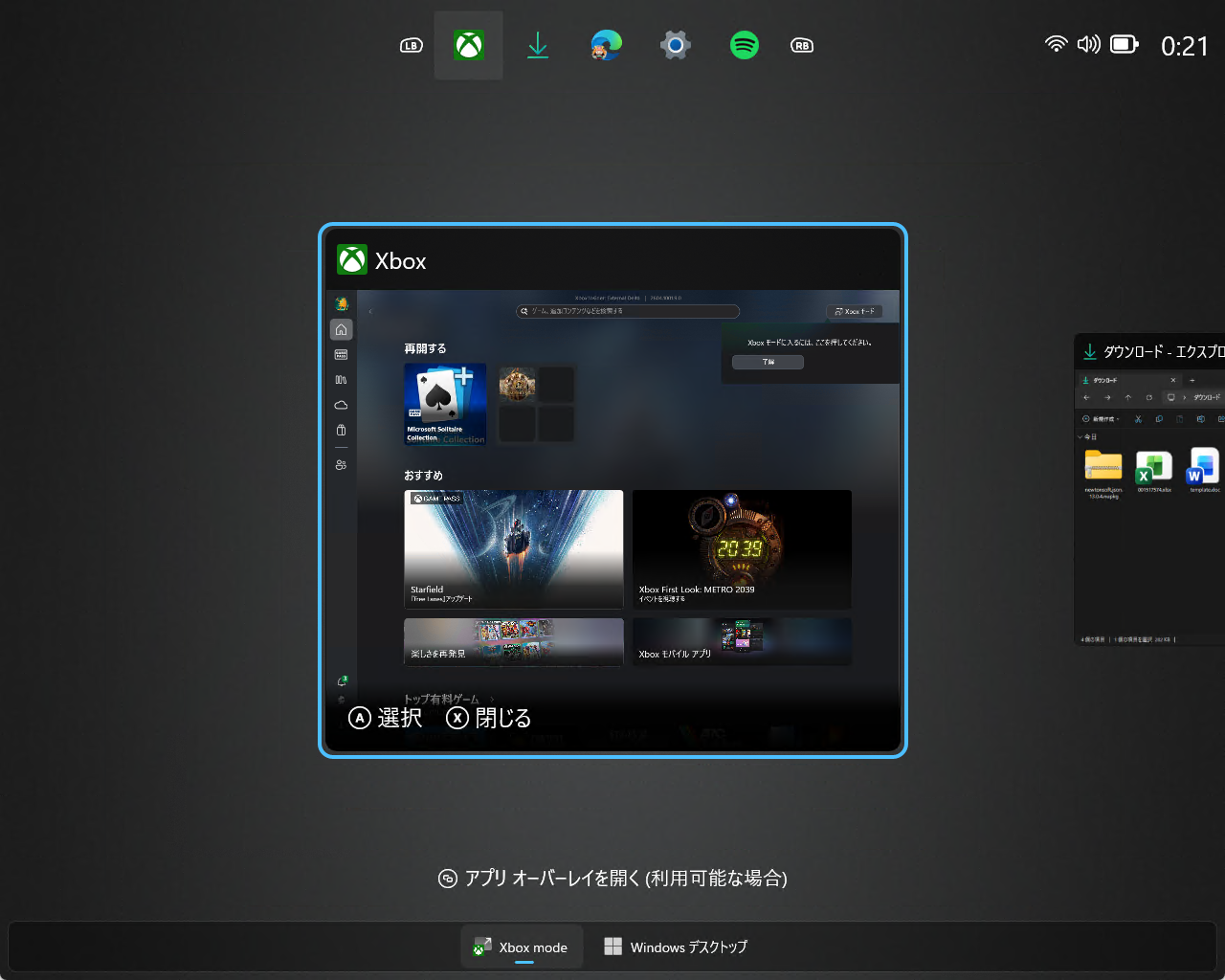Select the Xbox app icon in top switcher
Image resolution: width=1225 pixels, height=980 pixels.
469,45
